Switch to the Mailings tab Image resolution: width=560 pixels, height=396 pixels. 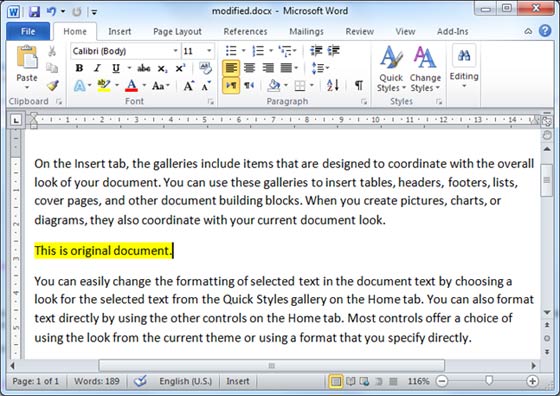[306, 31]
